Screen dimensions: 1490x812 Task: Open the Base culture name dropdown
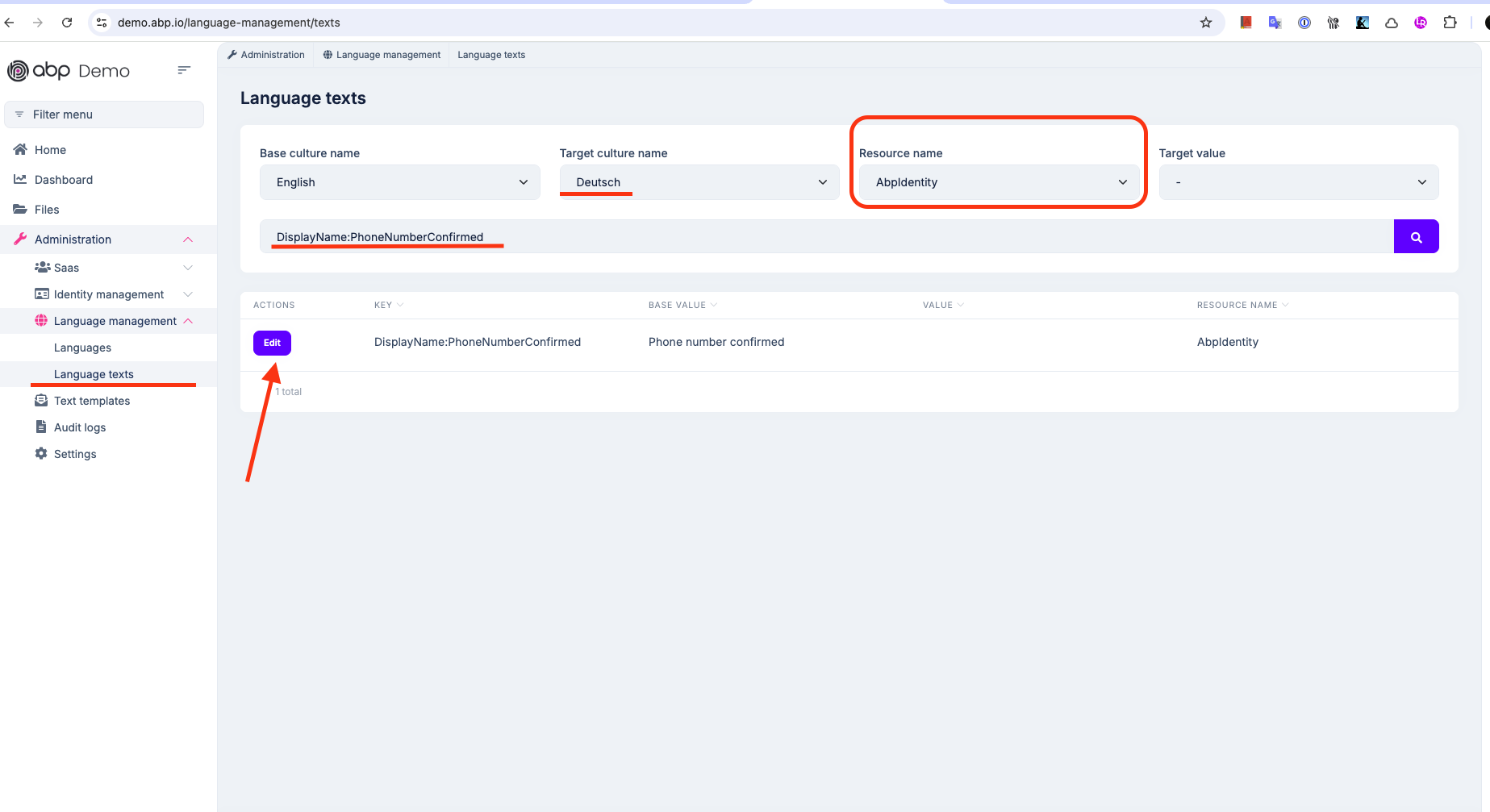click(399, 182)
